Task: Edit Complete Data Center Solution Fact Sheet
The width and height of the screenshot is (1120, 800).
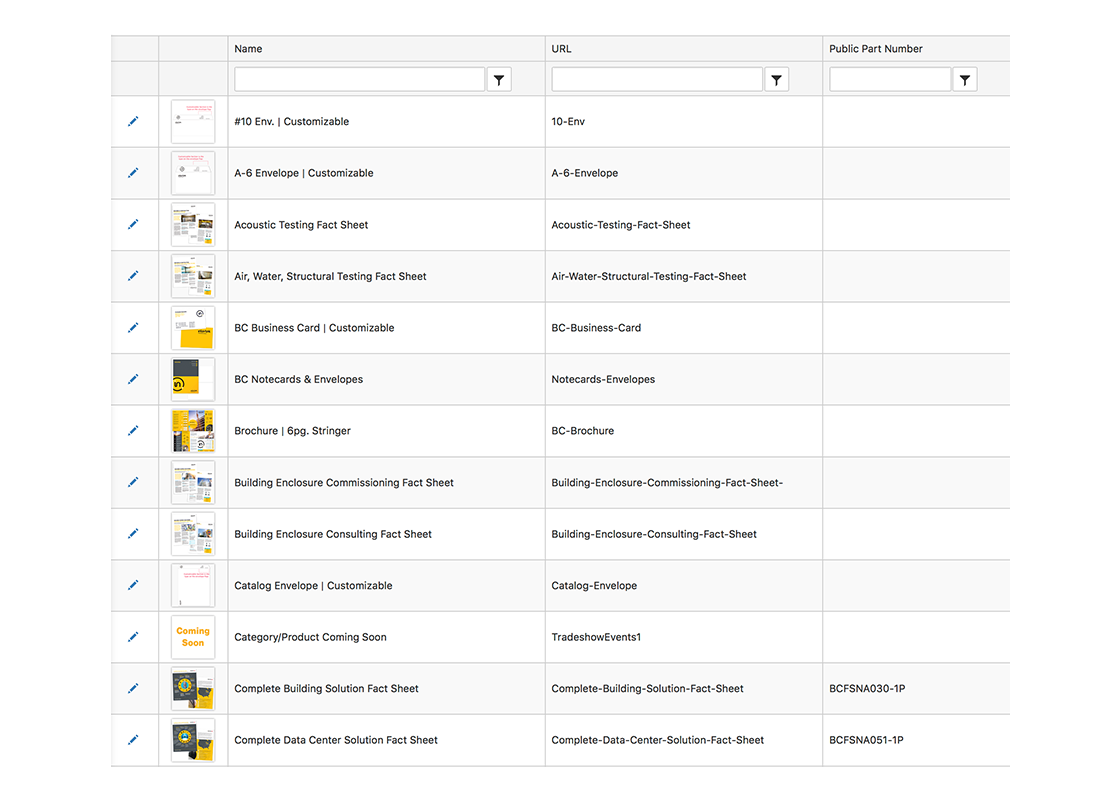Action: 133,740
